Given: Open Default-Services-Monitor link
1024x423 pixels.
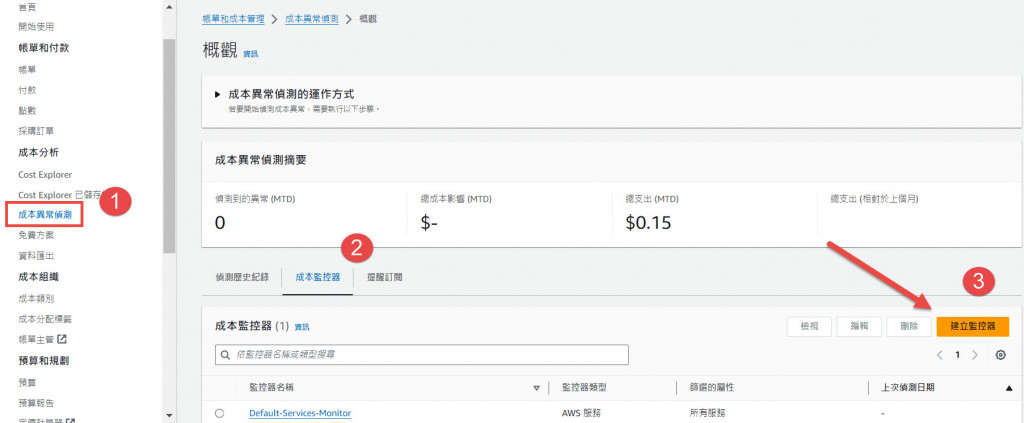Looking at the screenshot, I should [300, 413].
